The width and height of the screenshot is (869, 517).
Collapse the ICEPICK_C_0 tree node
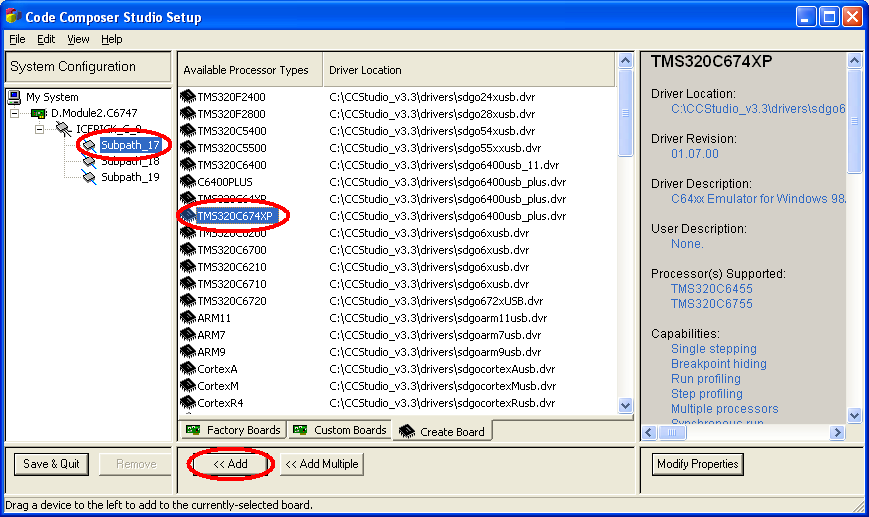[x=39, y=130]
